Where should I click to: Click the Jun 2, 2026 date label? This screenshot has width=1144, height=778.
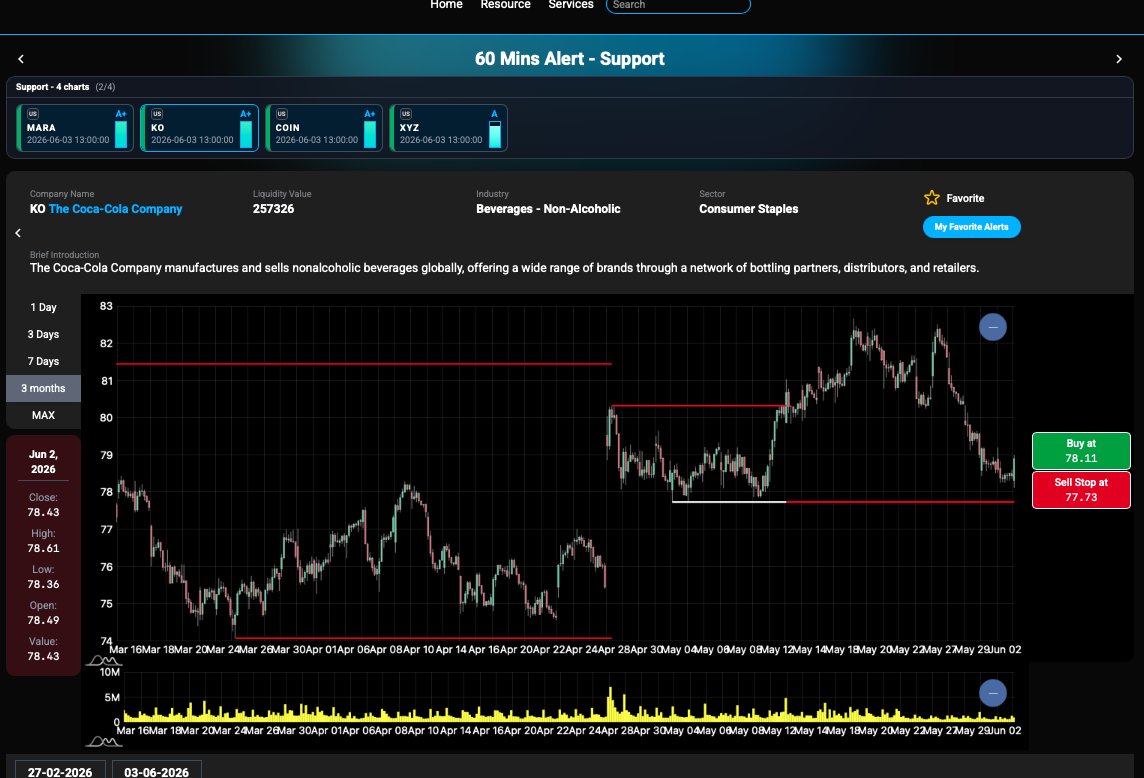tap(43, 462)
